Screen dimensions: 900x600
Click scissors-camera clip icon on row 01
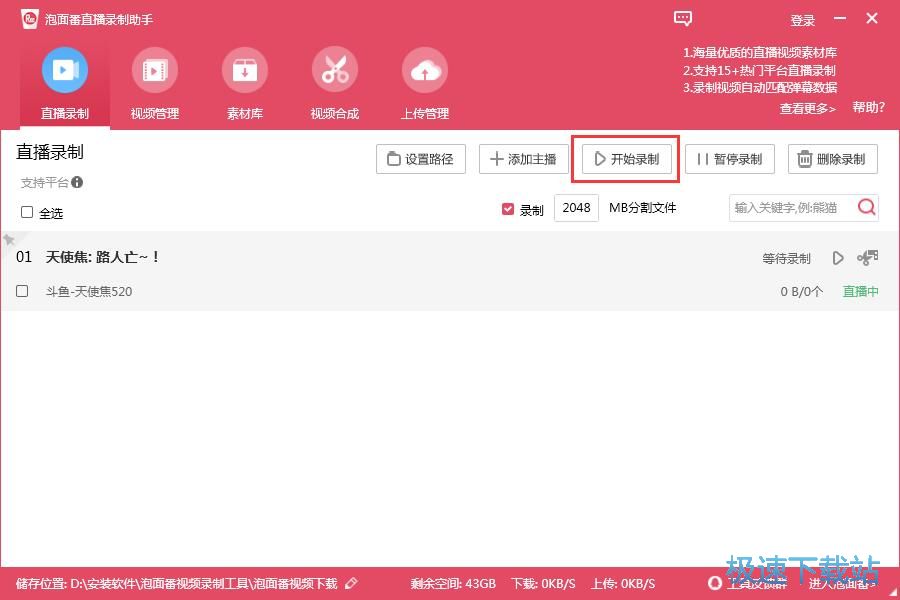tap(868, 258)
